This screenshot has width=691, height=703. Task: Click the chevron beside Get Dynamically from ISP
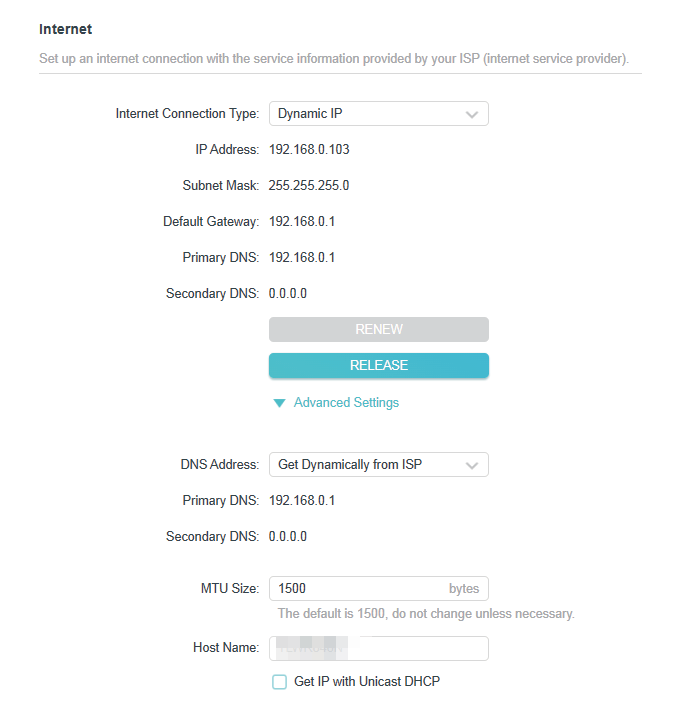pyautogui.click(x=472, y=465)
